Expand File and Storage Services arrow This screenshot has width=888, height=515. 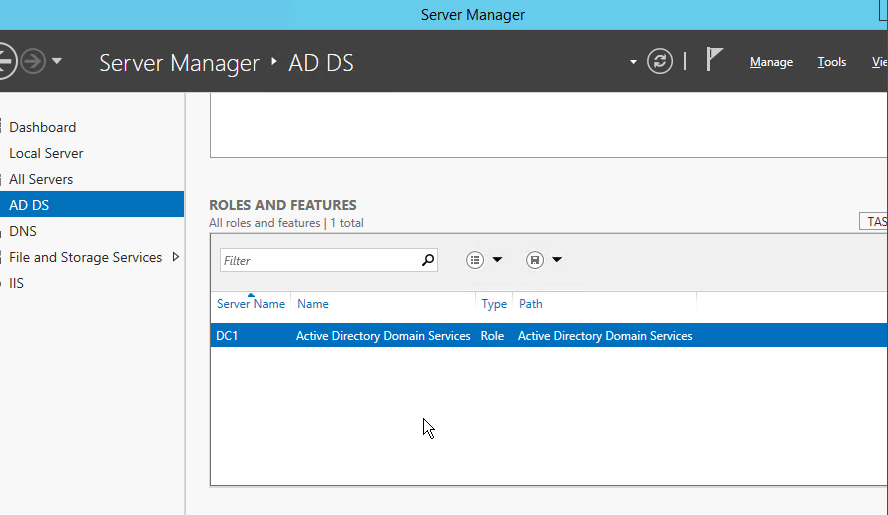click(176, 257)
